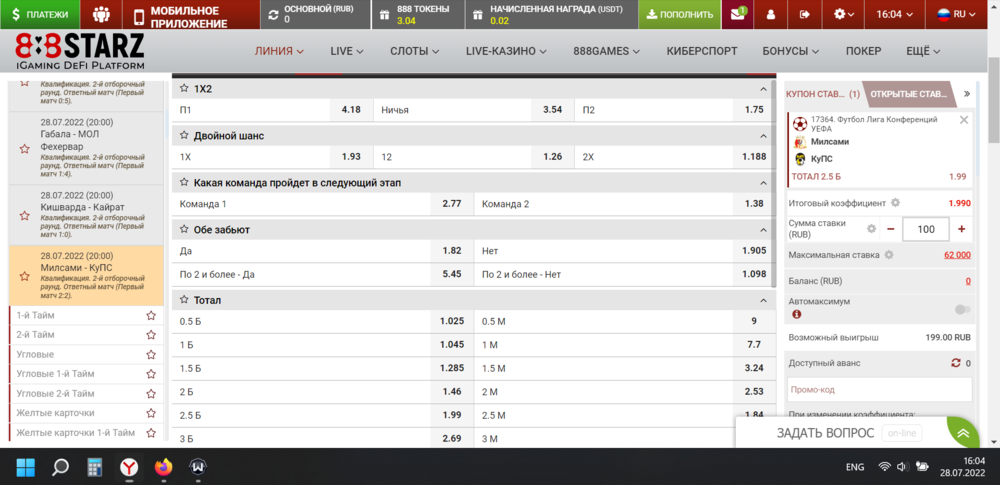Viewport: 1000px width, 485px height.
Task: Star the Угловые row
Action: pyautogui.click(x=151, y=355)
